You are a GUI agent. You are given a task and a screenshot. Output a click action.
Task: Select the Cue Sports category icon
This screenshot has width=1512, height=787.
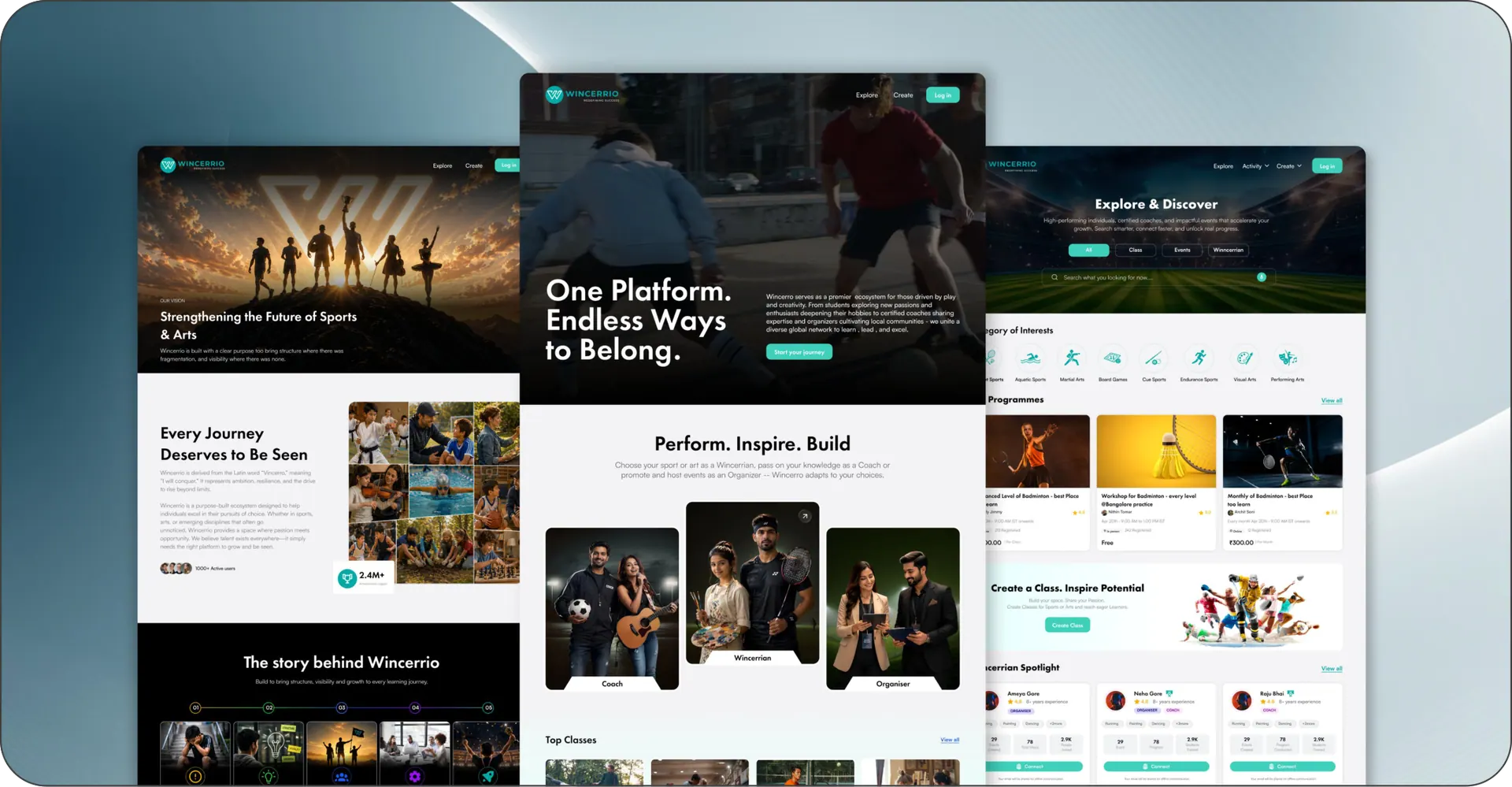1154,359
